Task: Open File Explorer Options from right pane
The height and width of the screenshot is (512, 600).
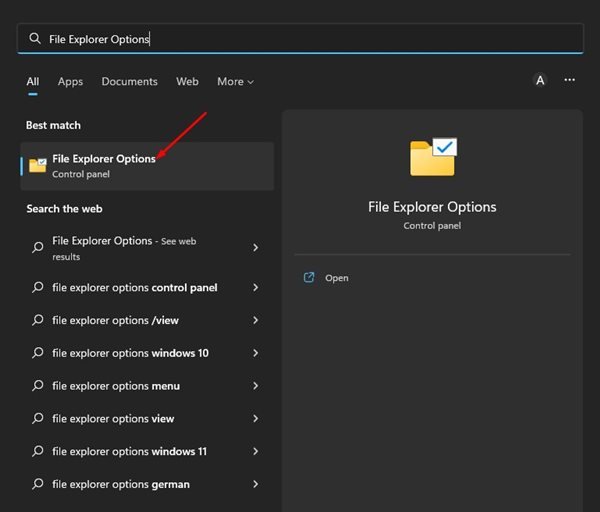Action: pos(337,278)
